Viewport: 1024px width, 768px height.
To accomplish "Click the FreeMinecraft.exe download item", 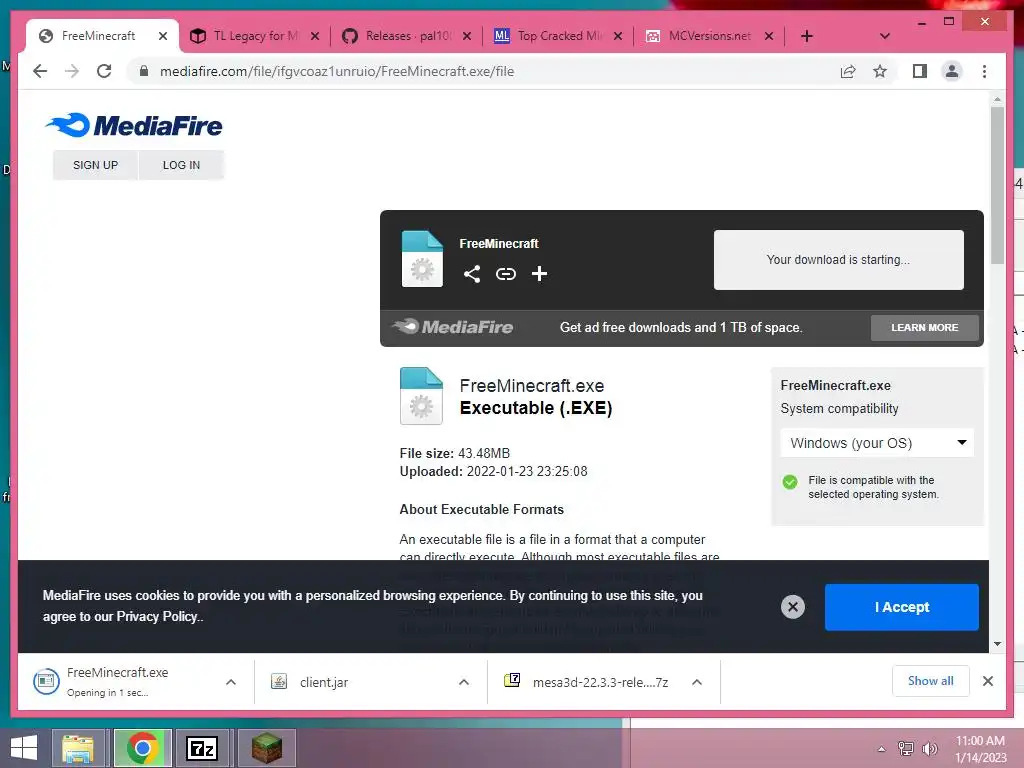I will [118, 682].
